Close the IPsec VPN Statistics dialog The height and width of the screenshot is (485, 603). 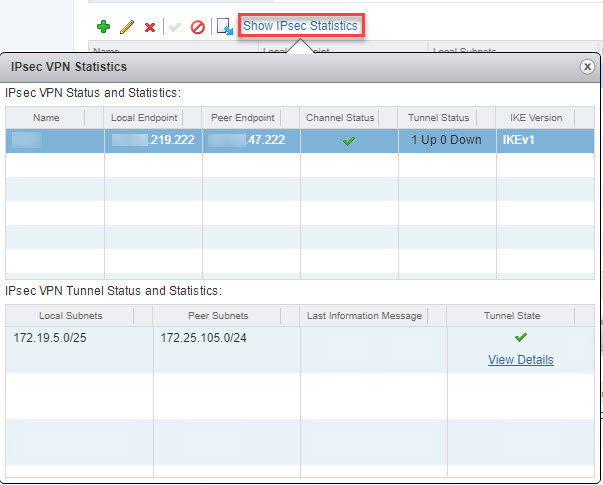pyautogui.click(x=587, y=66)
